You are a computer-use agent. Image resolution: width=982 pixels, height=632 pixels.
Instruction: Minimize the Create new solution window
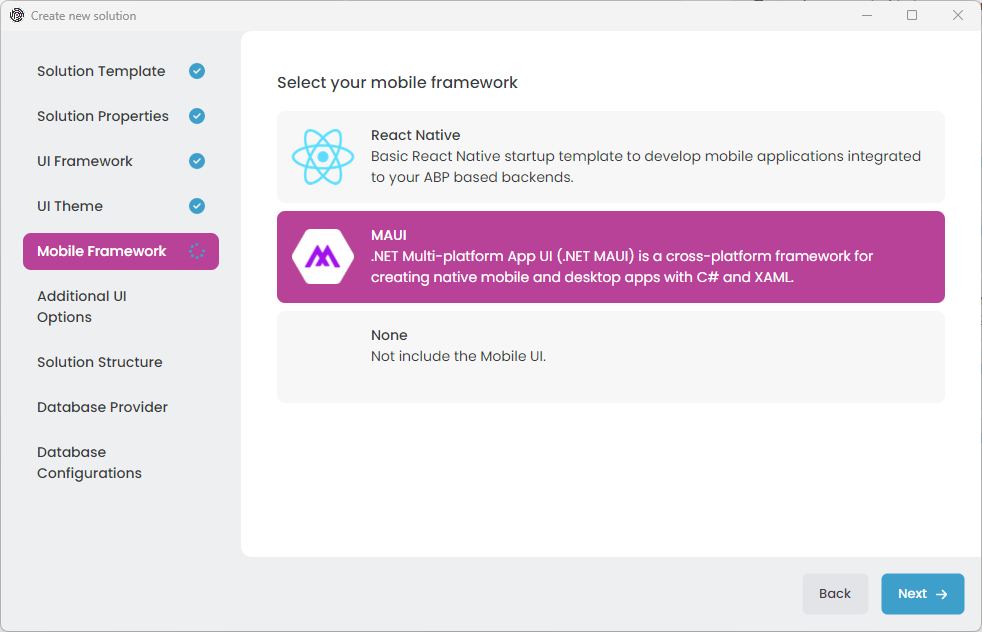pos(867,16)
